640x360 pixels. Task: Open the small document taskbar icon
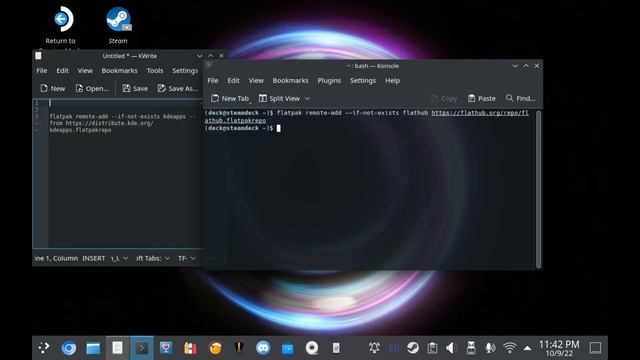click(336, 348)
